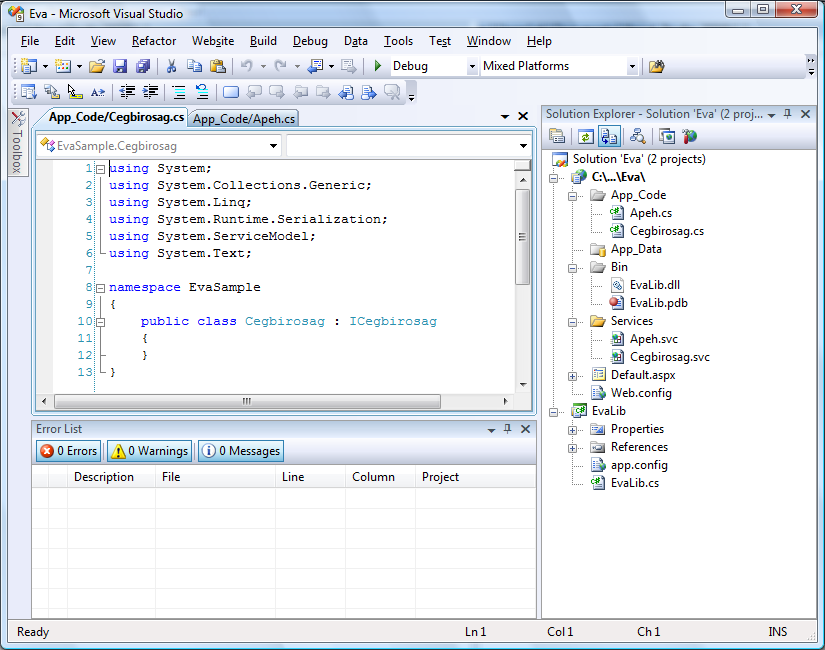The image size is (825, 650).
Task: Toggle the 0 Errors filter button
Action: (69, 451)
